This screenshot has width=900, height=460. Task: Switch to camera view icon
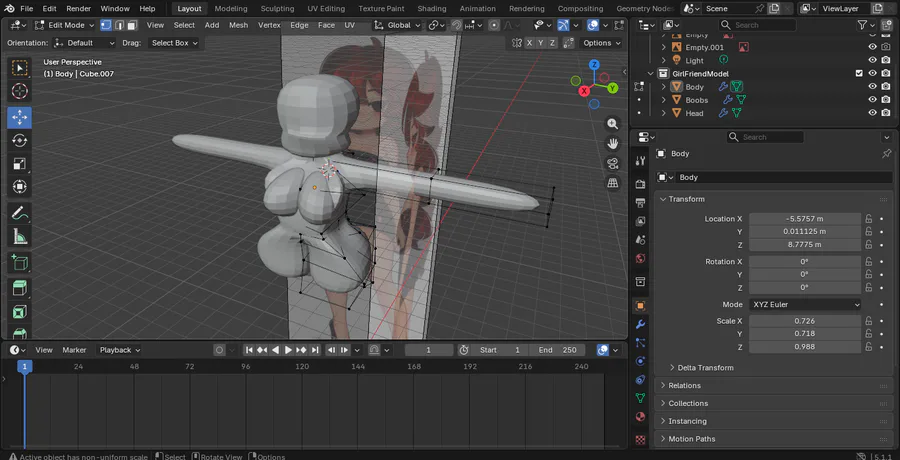pos(613,163)
